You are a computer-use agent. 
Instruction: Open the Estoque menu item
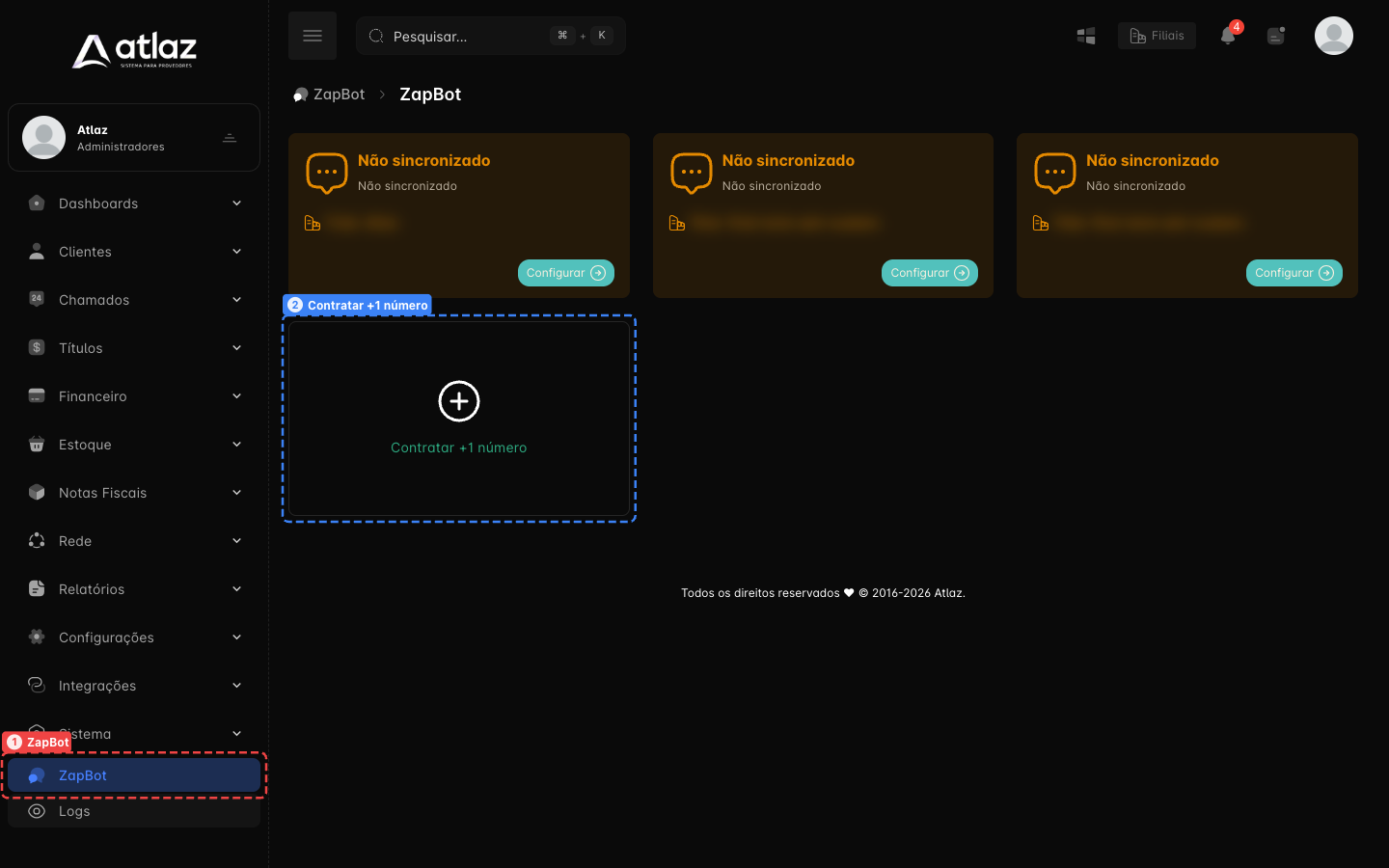134,445
